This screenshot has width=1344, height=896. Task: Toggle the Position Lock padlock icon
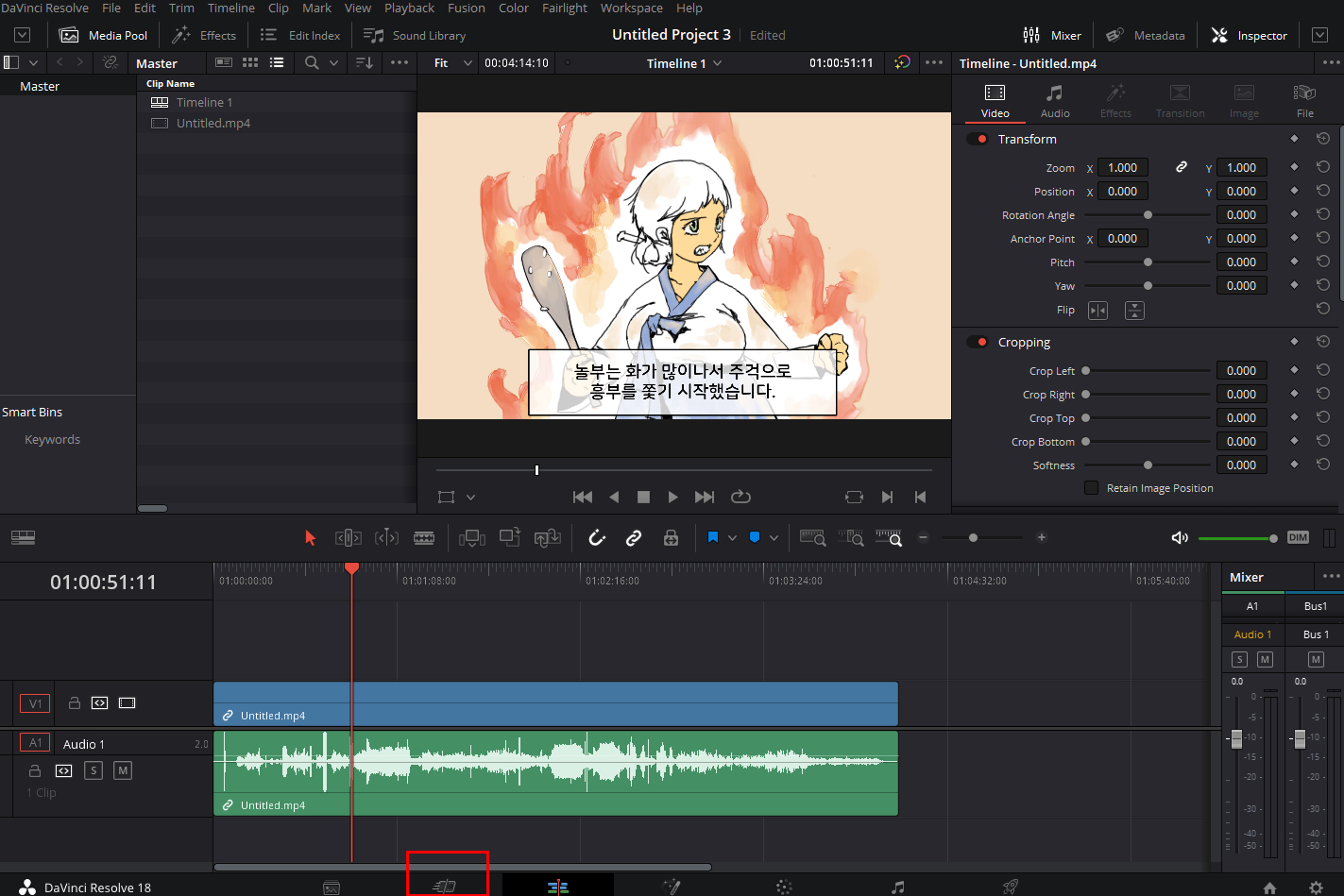[x=671, y=537]
